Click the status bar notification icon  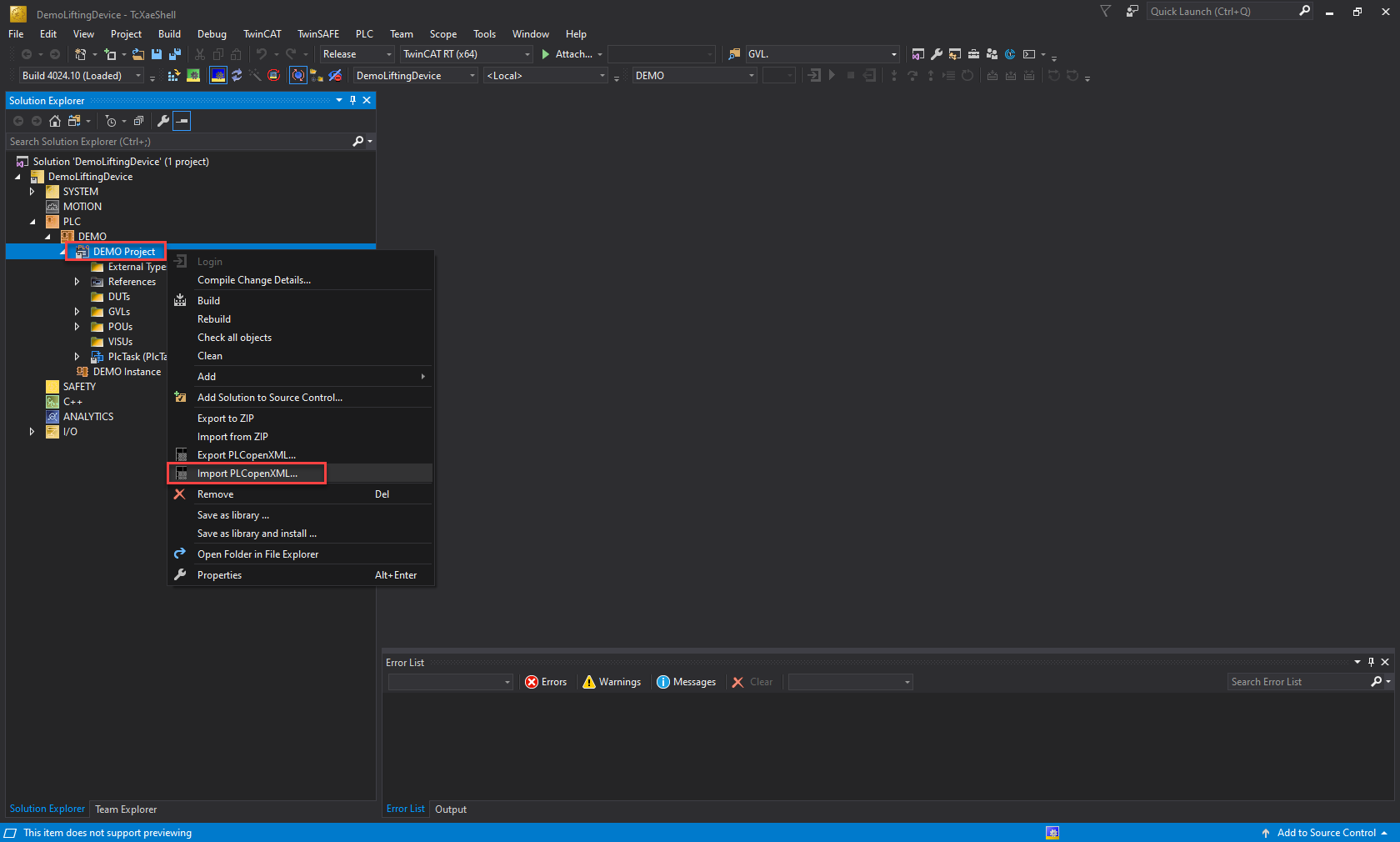pos(1052,833)
